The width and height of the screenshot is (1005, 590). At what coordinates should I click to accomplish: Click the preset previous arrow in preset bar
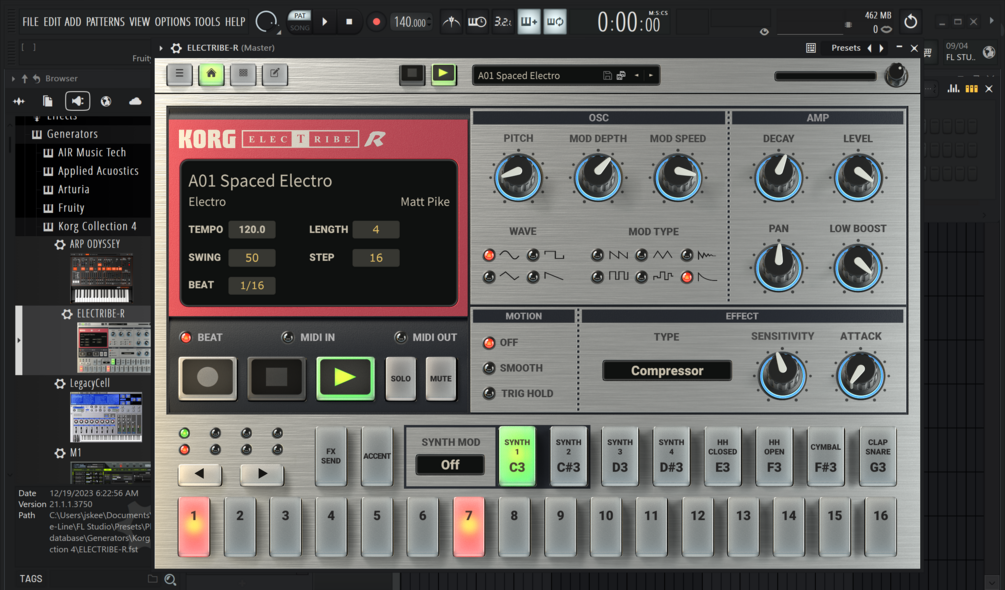(x=636, y=76)
